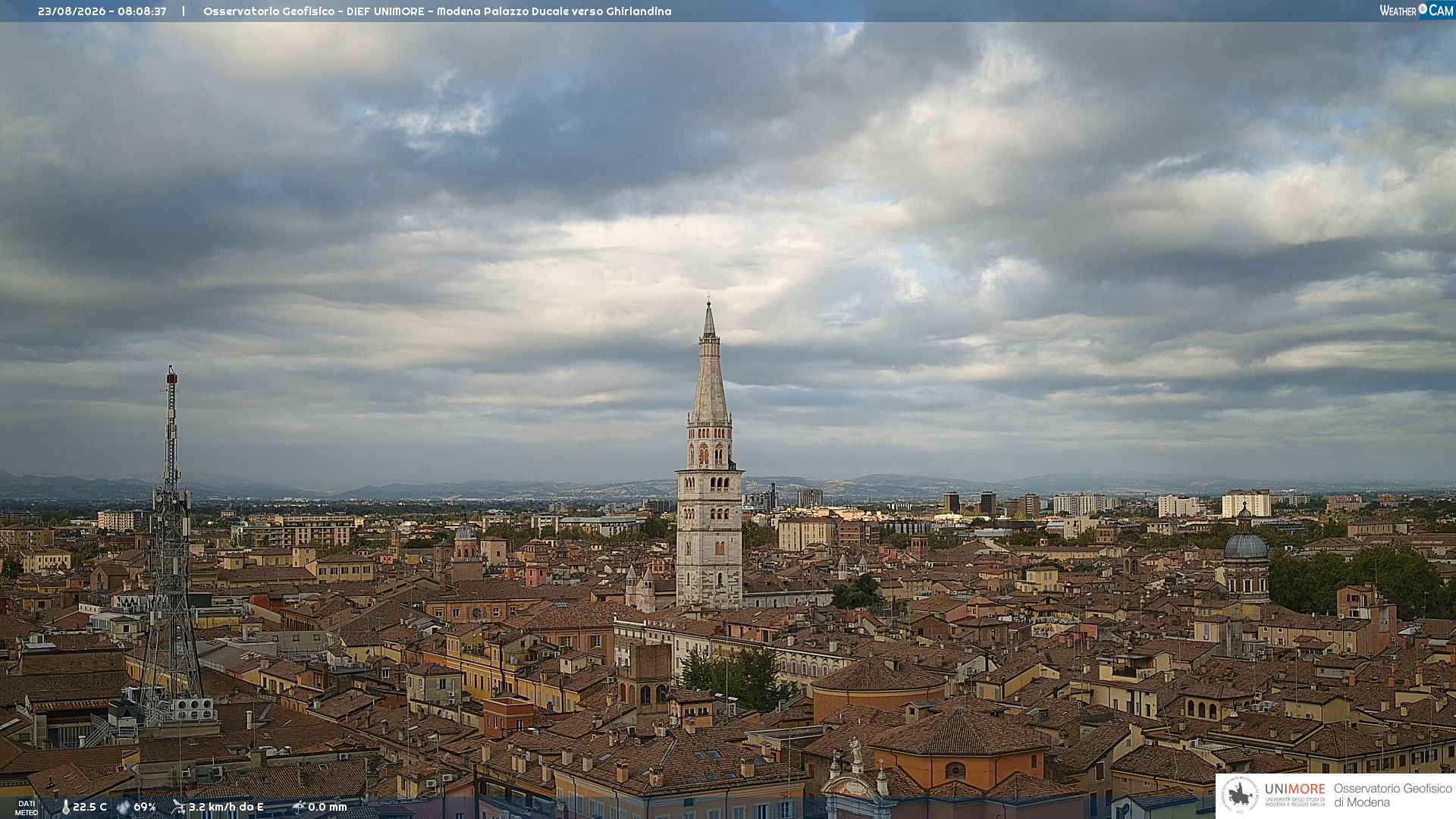This screenshot has width=1456, height=819.
Task: Click the rain umbrella precipitation icon
Action: [x=299, y=807]
